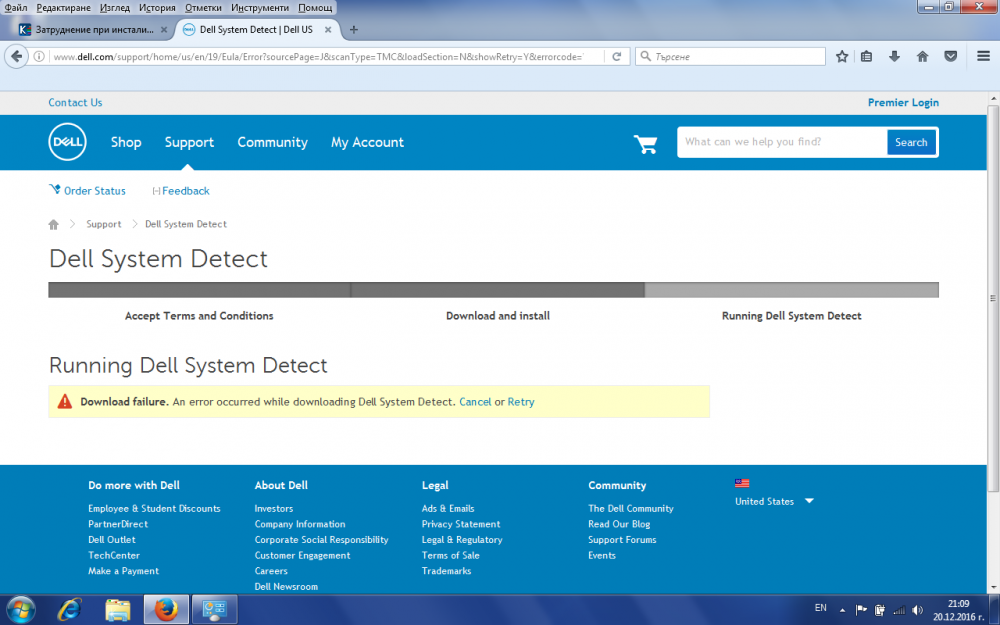Open the Pocket icon in the toolbar

950,57
